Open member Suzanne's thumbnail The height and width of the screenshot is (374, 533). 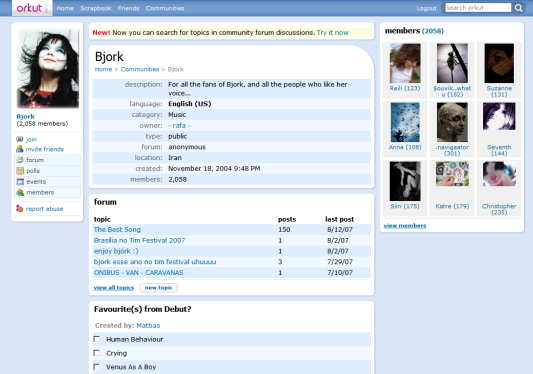point(499,63)
